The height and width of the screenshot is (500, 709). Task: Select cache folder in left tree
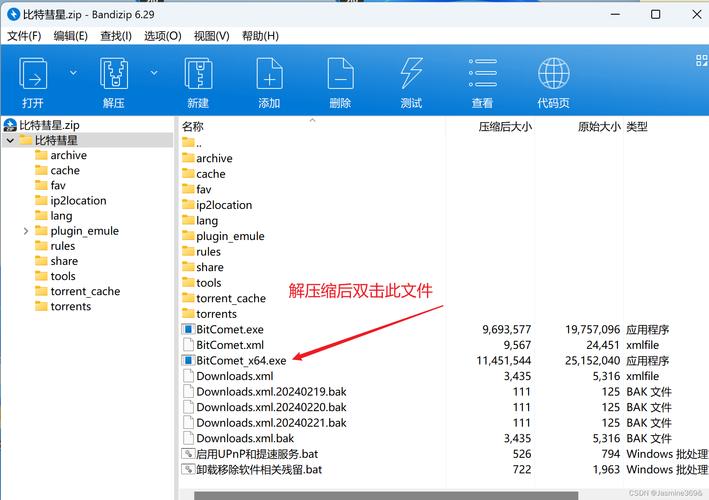pos(65,170)
